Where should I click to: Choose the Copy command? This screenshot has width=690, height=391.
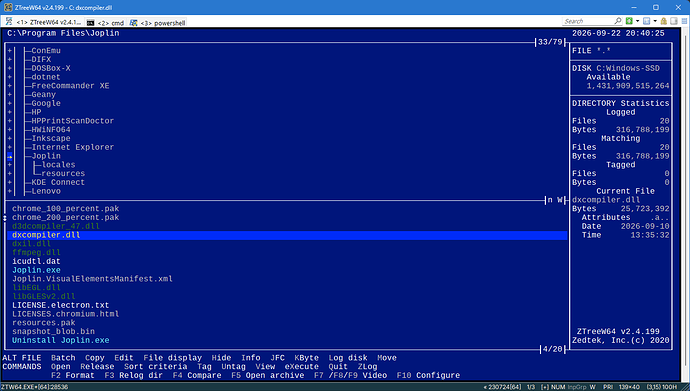coord(95,358)
